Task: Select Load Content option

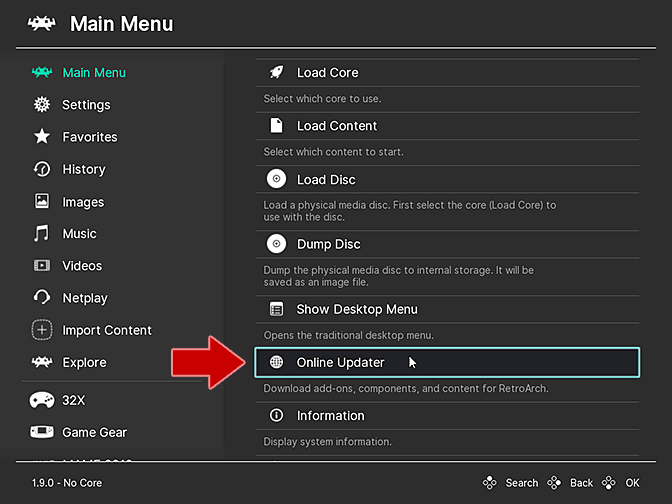Action: pos(337,126)
